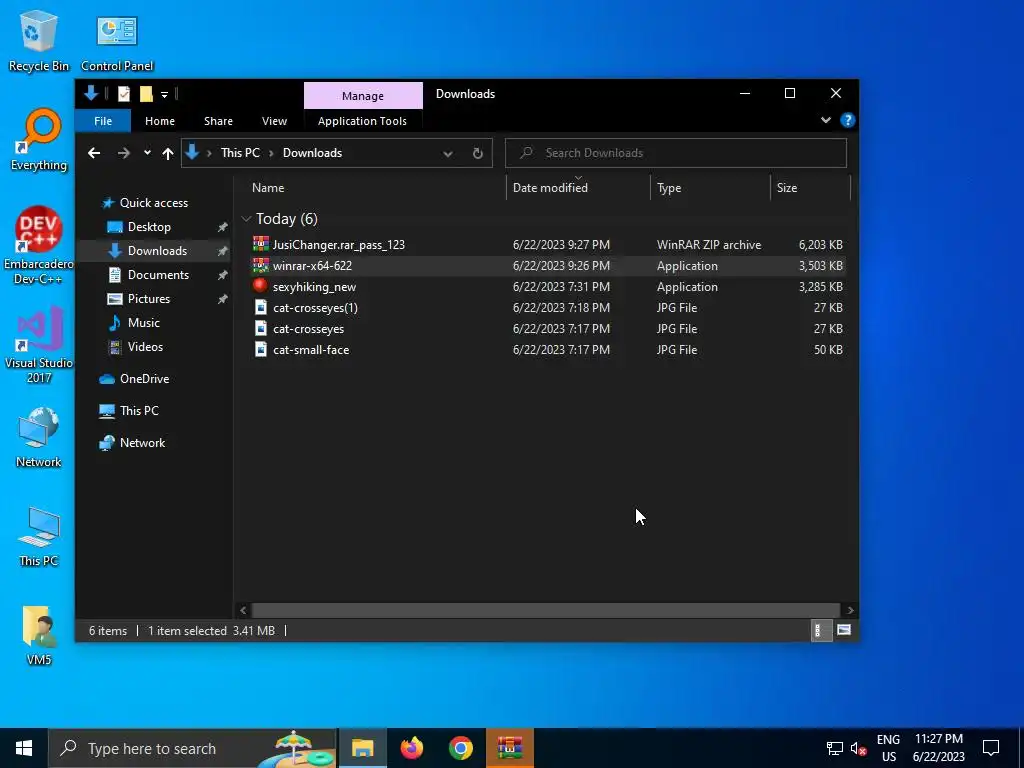Image resolution: width=1024 pixels, height=768 pixels.
Task: Select the VM5 folder on desktop
Action: pos(39,635)
